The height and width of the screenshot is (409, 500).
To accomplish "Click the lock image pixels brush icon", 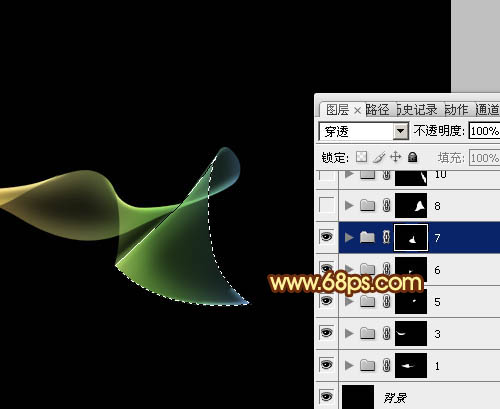I will tap(379, 157).
